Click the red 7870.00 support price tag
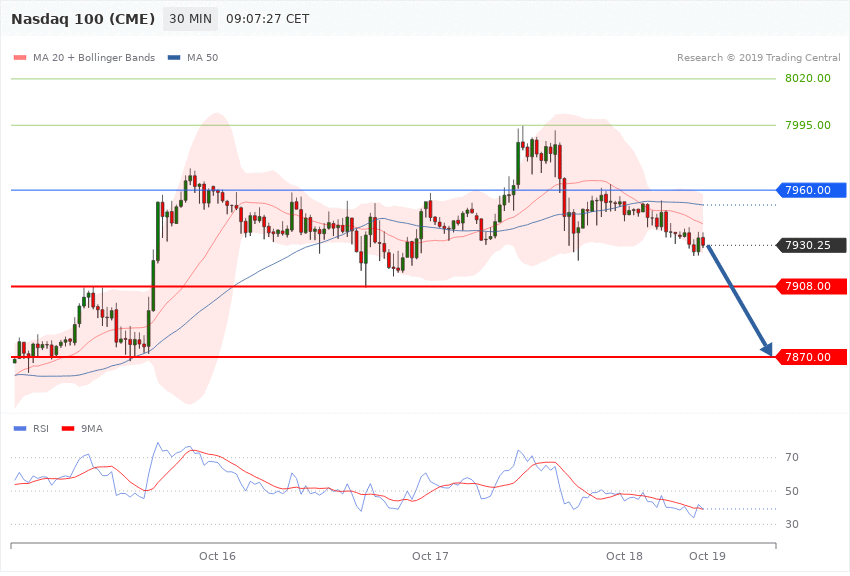 click(x=812, y=357)
